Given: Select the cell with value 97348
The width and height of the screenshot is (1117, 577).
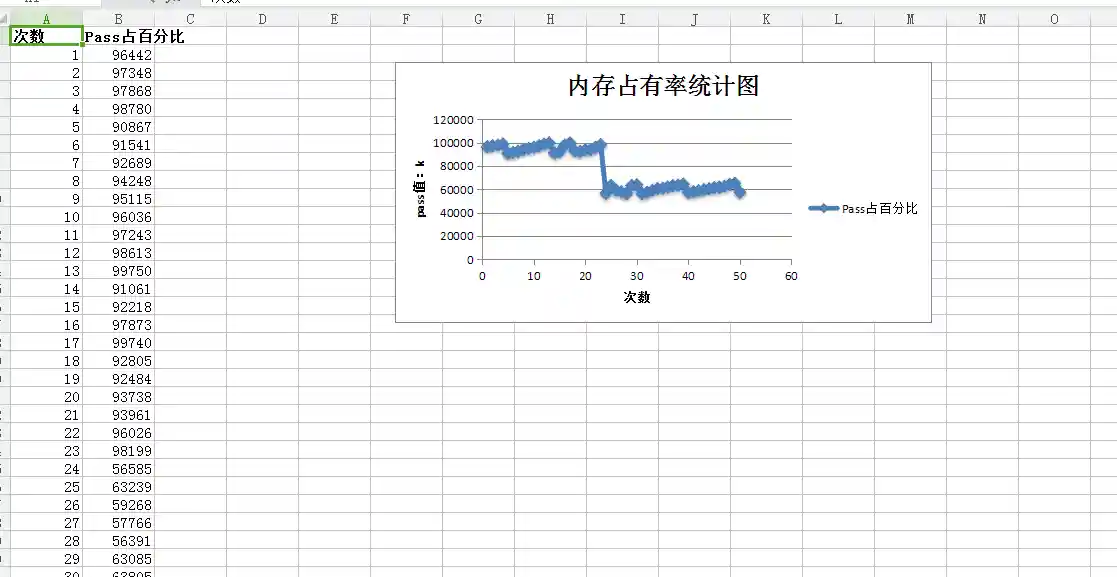Looking at the screenshot, I should click(118, 73).
